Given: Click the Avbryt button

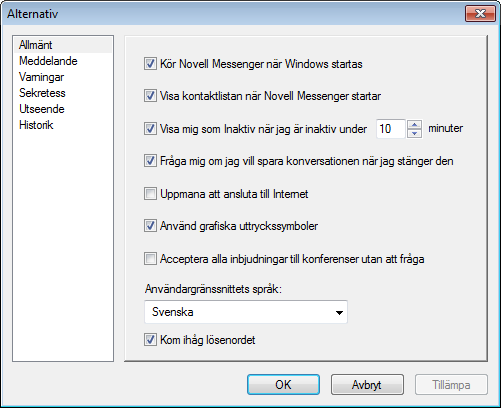Looking at the screenshot, I should [367, 385].
